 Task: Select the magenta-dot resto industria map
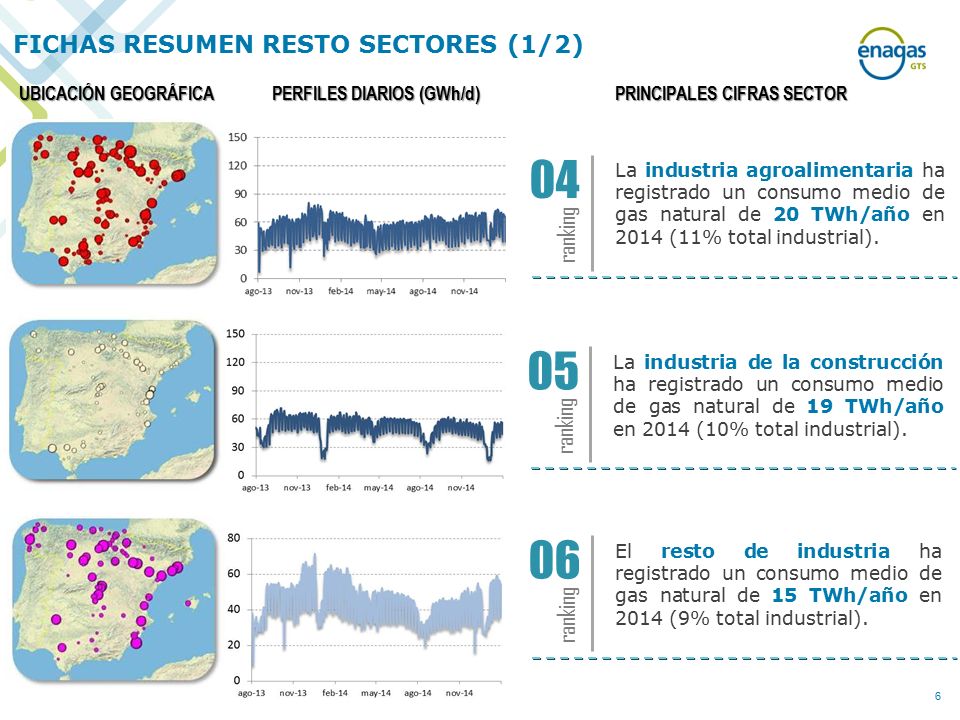(114, 600)
